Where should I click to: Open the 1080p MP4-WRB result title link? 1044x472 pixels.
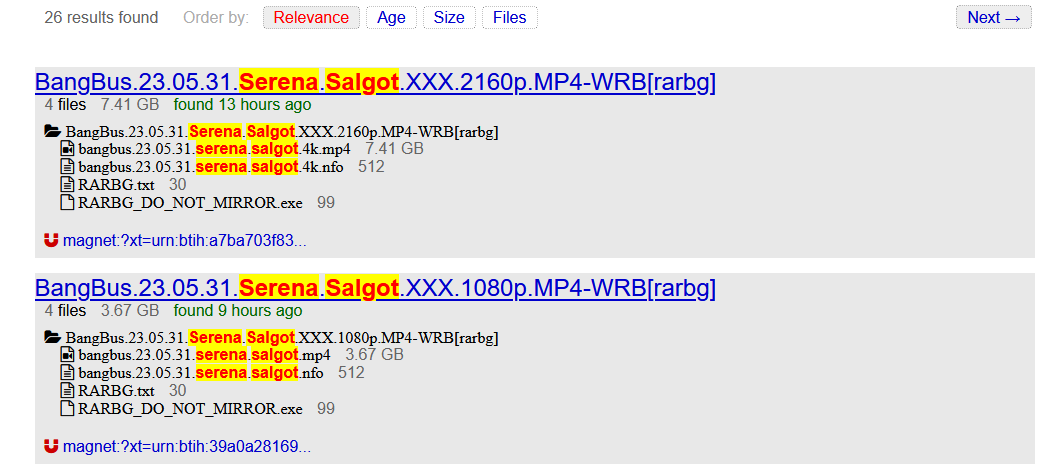coord(376,288)
